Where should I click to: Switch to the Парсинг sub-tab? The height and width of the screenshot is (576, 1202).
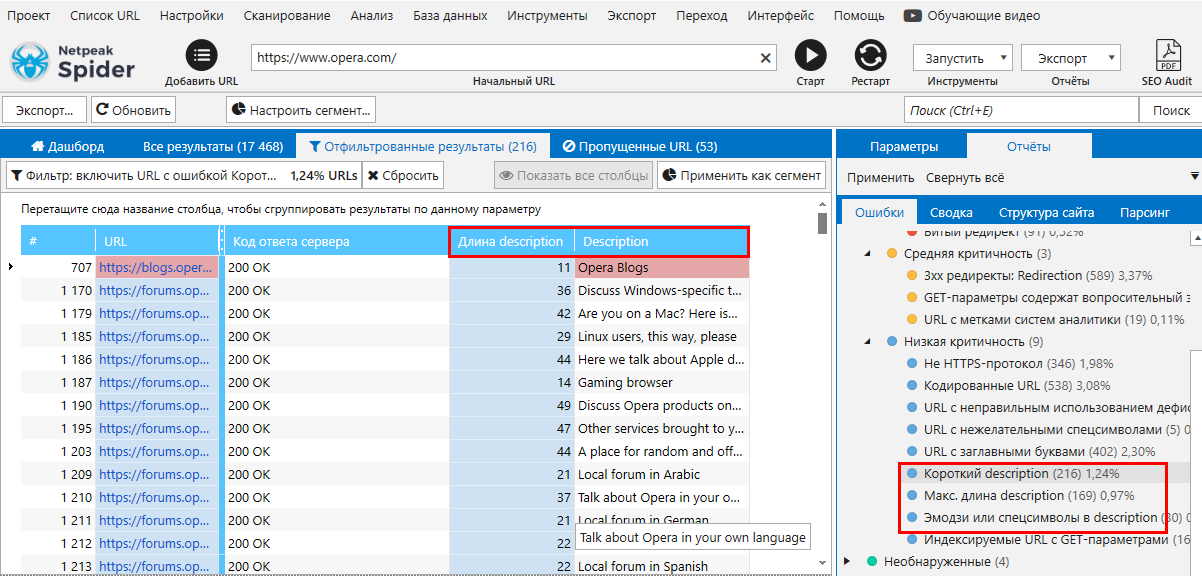pyautogui.click(x=1144, y=212)
